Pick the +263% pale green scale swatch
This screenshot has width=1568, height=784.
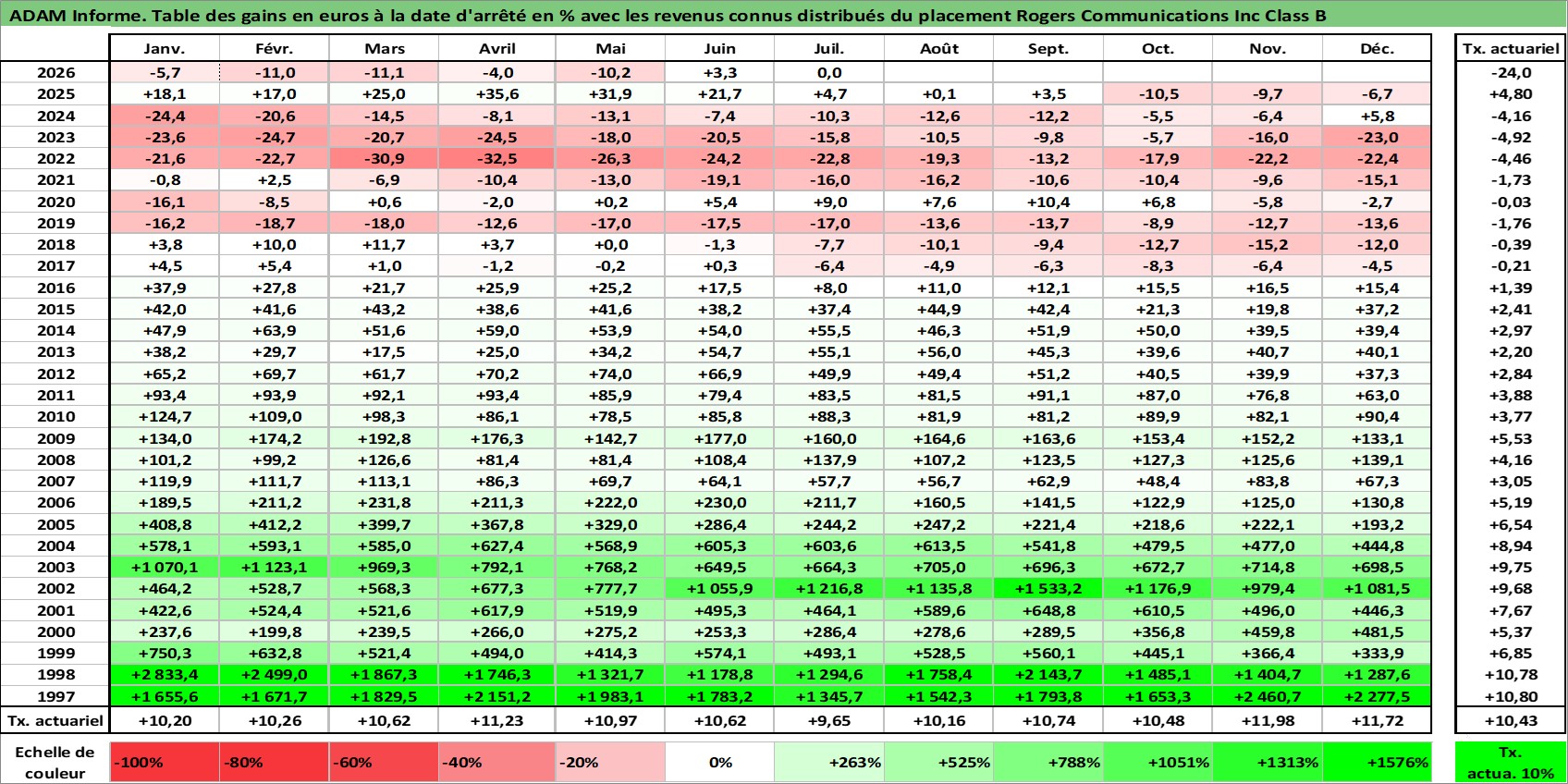point(829,763)
